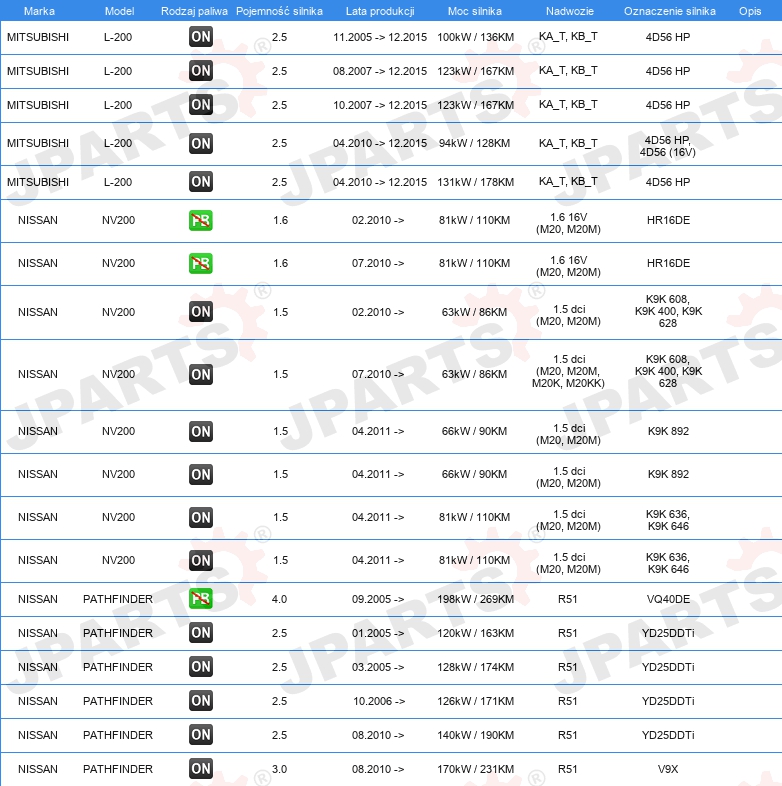782x786 pixels.
Task: Click the 10.2006 -> production date
Action: pos(379,701)
